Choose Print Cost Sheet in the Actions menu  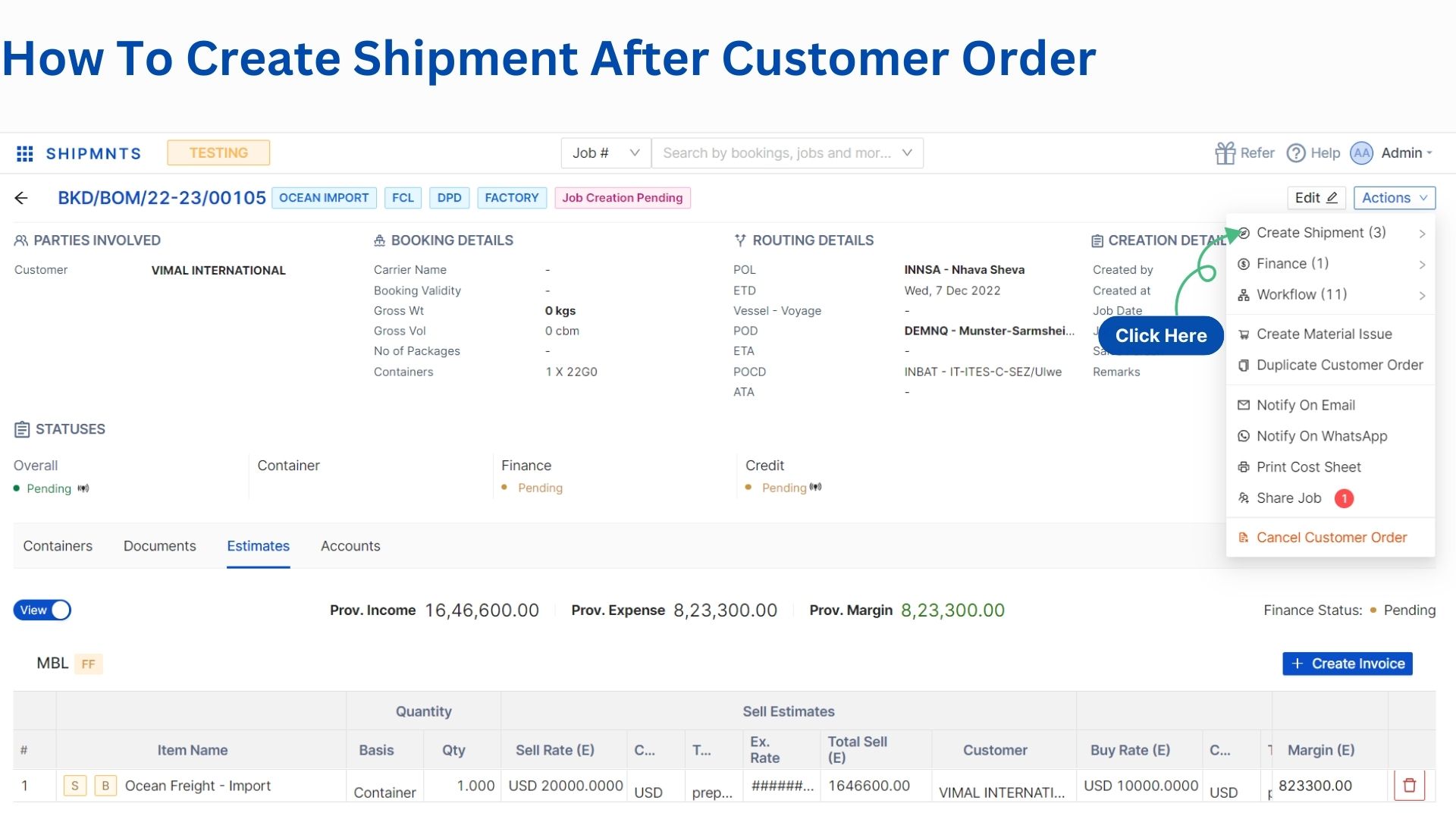[1308, 467]
